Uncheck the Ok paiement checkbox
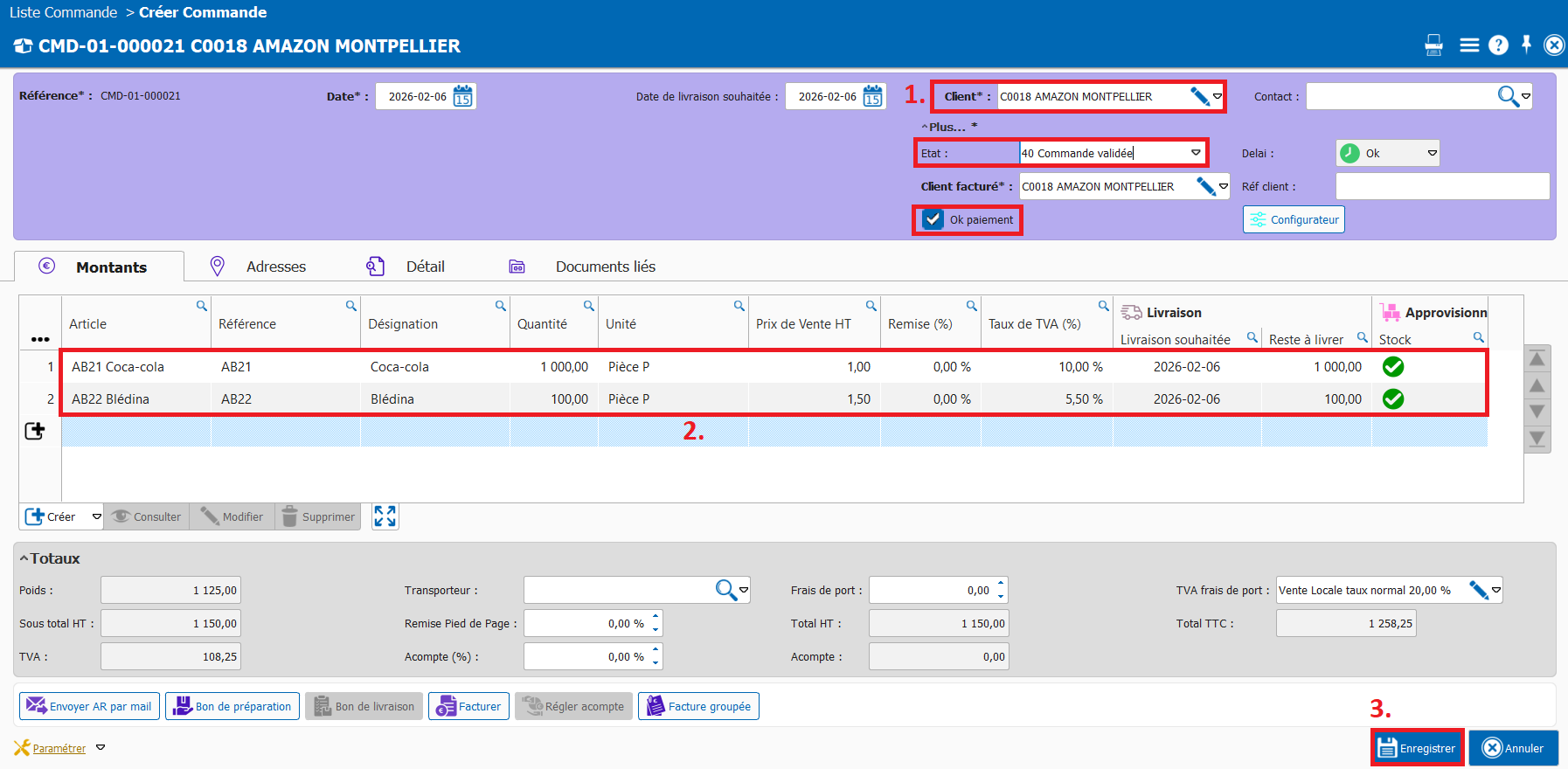 point(933,219)
